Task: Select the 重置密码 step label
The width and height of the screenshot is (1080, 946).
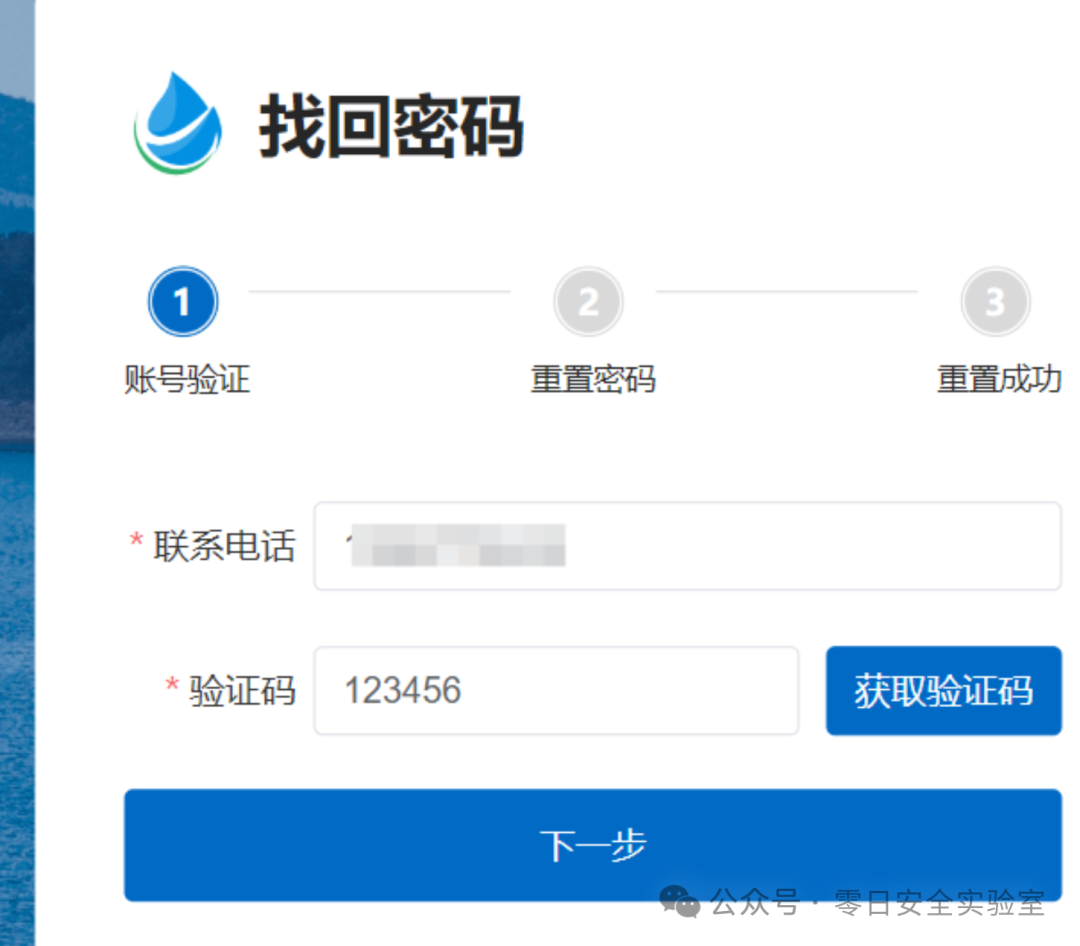Action: coord(590,380)
